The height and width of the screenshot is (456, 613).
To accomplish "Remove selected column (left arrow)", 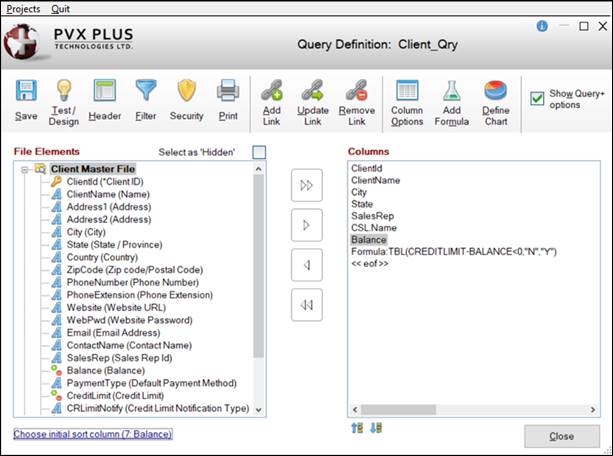I will click(x=307, y=265).
